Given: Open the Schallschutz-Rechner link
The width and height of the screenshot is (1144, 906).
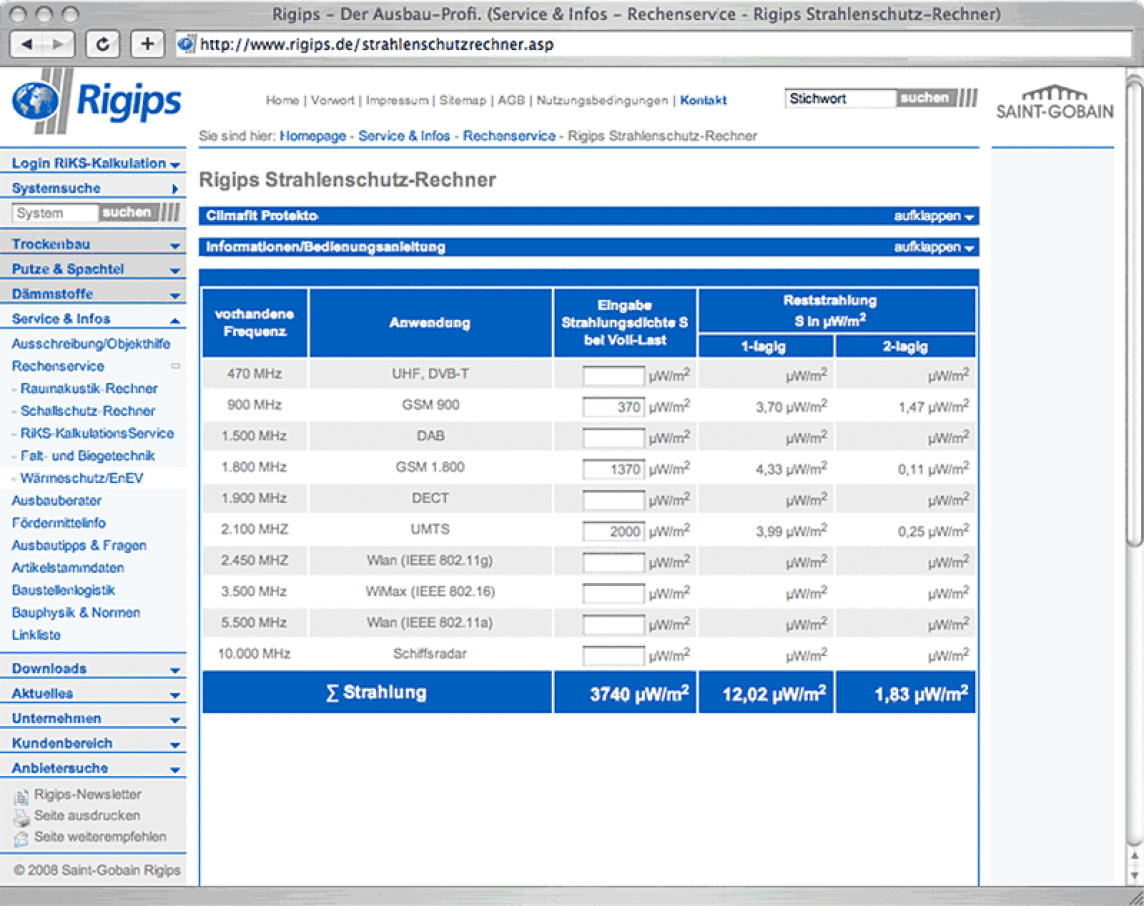Looking at the screenshot, I should (88, 411).
